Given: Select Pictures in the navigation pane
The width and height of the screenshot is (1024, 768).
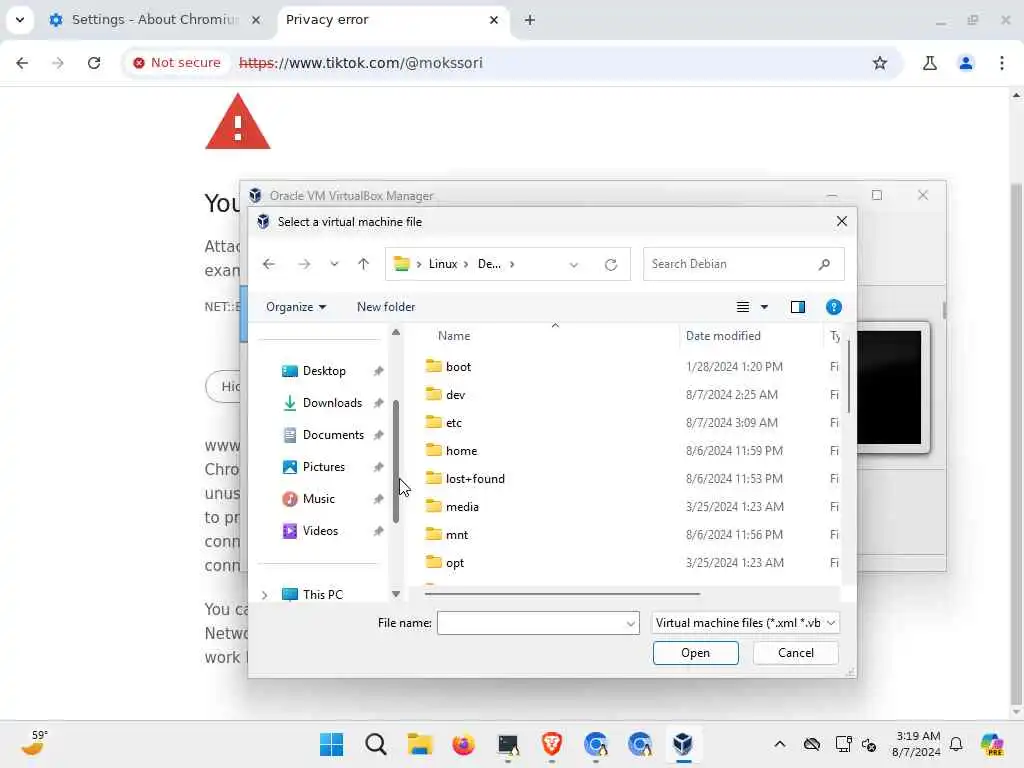Looking at the screenshot, I should [323, 467].
